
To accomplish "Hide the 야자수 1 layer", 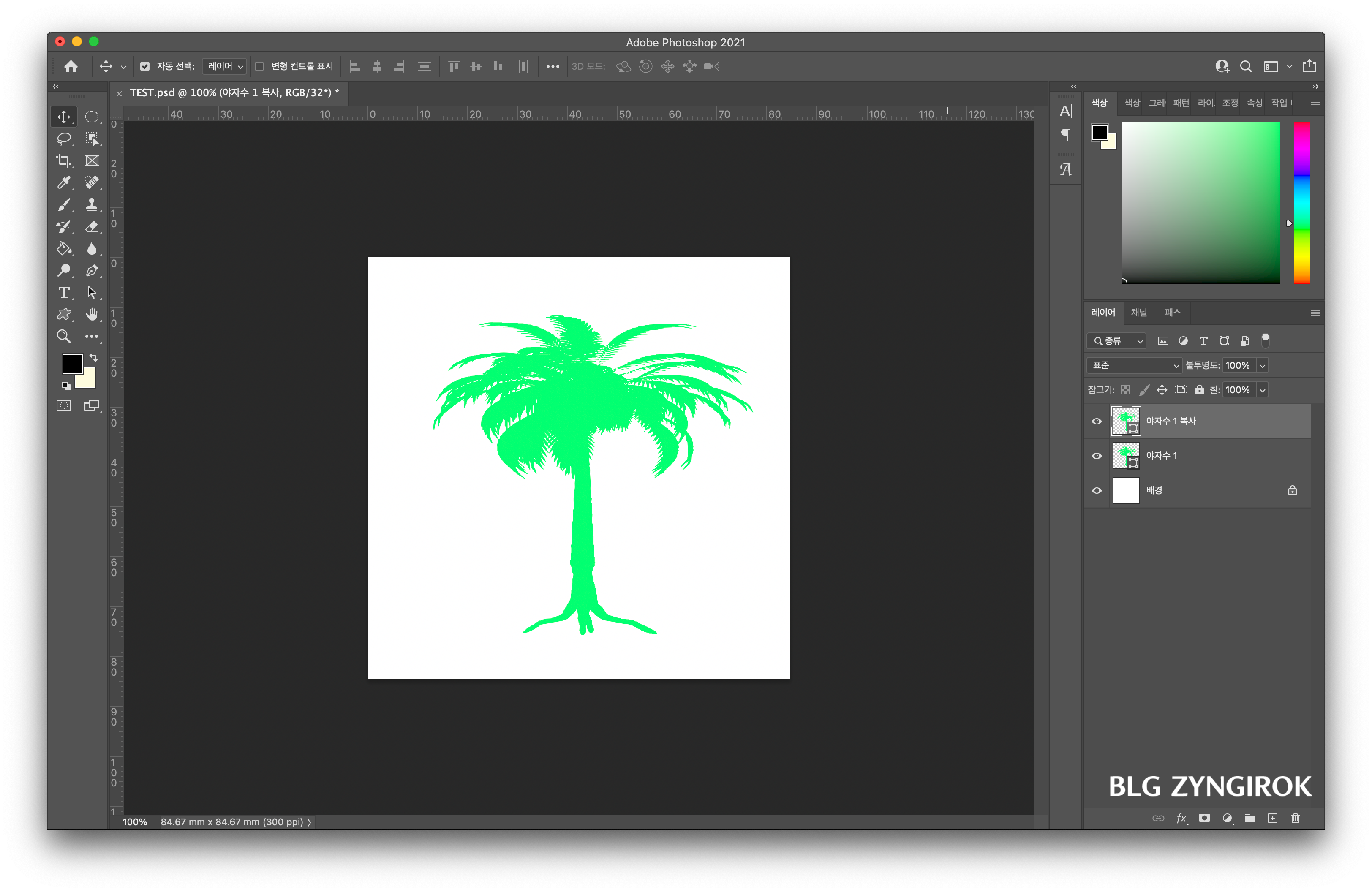I will click(1097, 456).
